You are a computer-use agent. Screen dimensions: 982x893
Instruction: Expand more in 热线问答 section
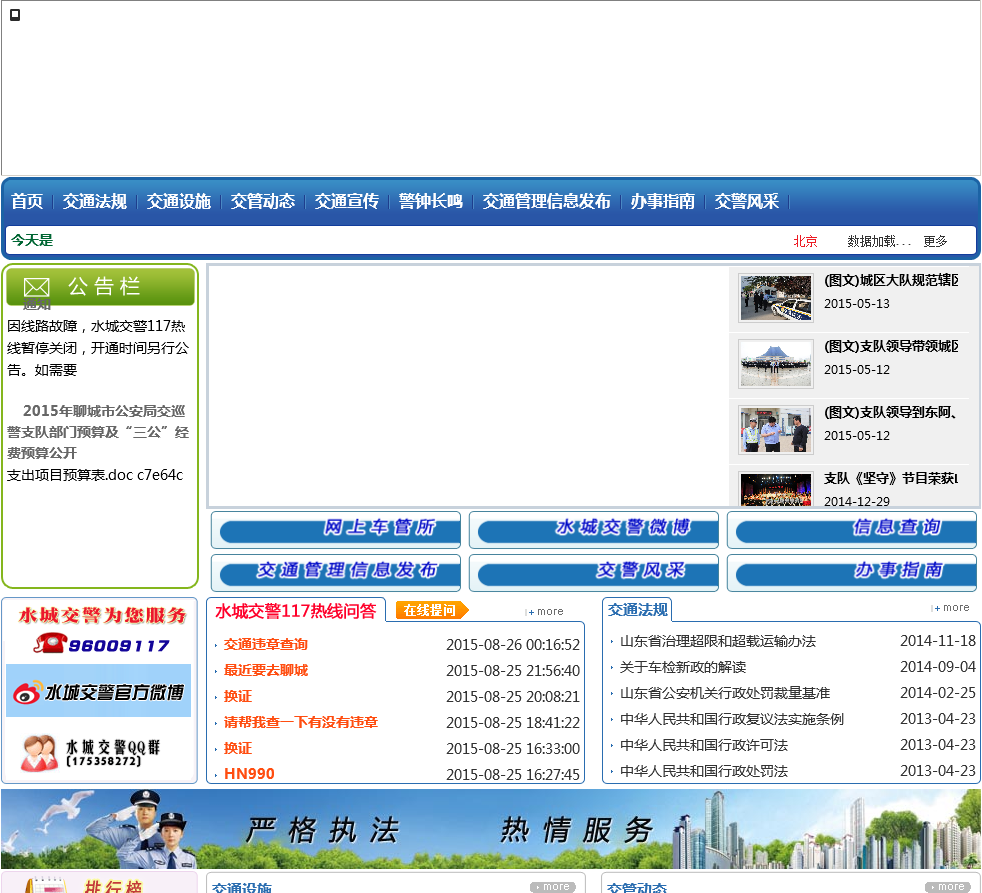[x=546, y=611]
